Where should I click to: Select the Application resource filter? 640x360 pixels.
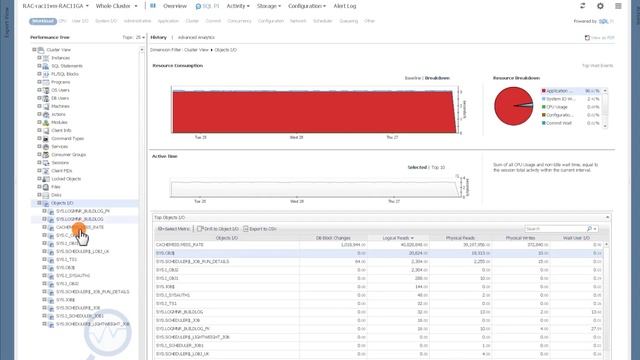tap(168, 21)
